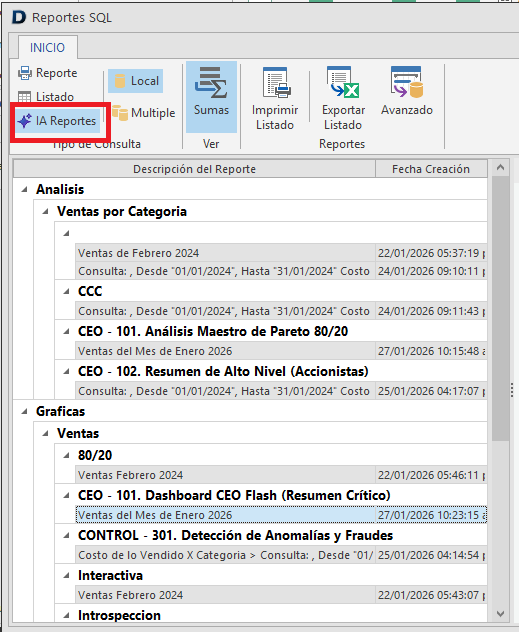Click the 22/01/2026 05:46:11 date cell
The width and height of the screenshot is (519, 632).
431,475
